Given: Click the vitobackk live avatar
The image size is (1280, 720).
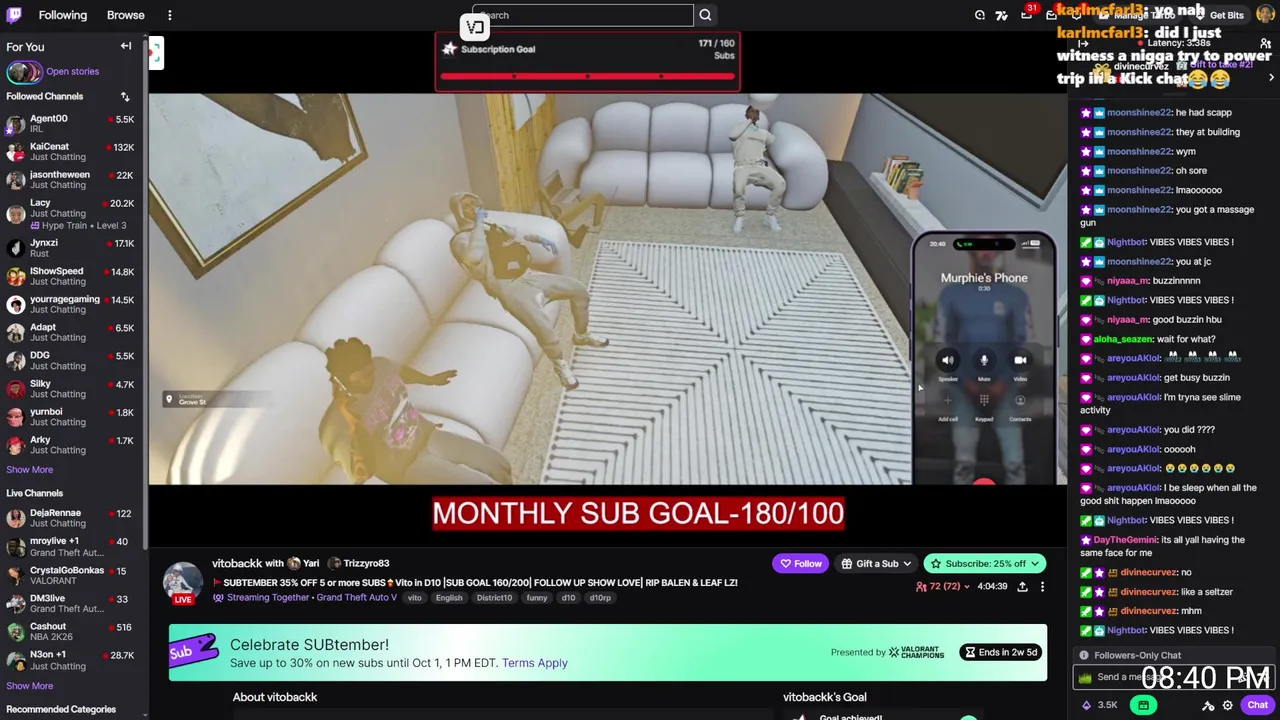Looking at the screenshot, I should coord(183,583).
